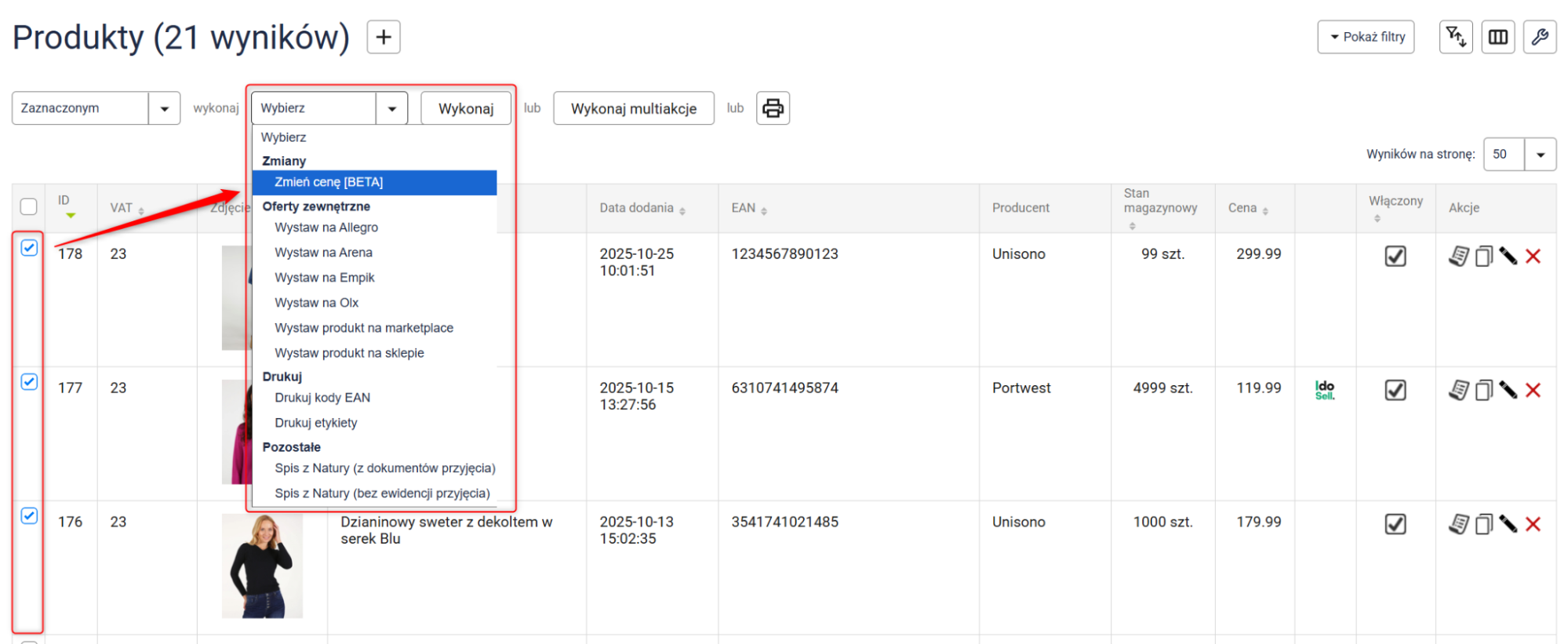The image size is (1568, 644).
Task: Click the Wykonaj multiakcje button
Action: 633,108
